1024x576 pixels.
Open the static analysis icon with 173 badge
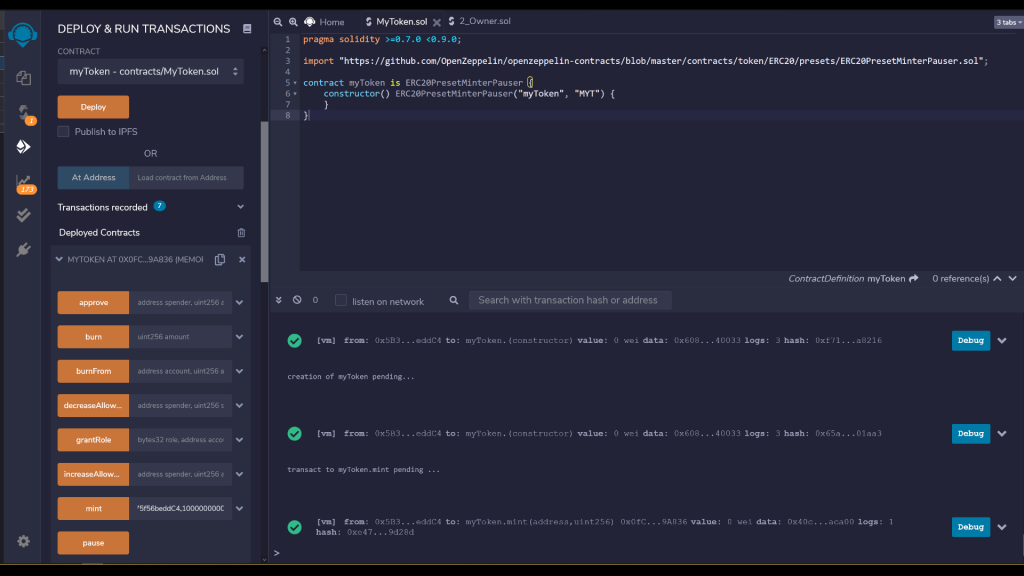(x=22, y=182)
